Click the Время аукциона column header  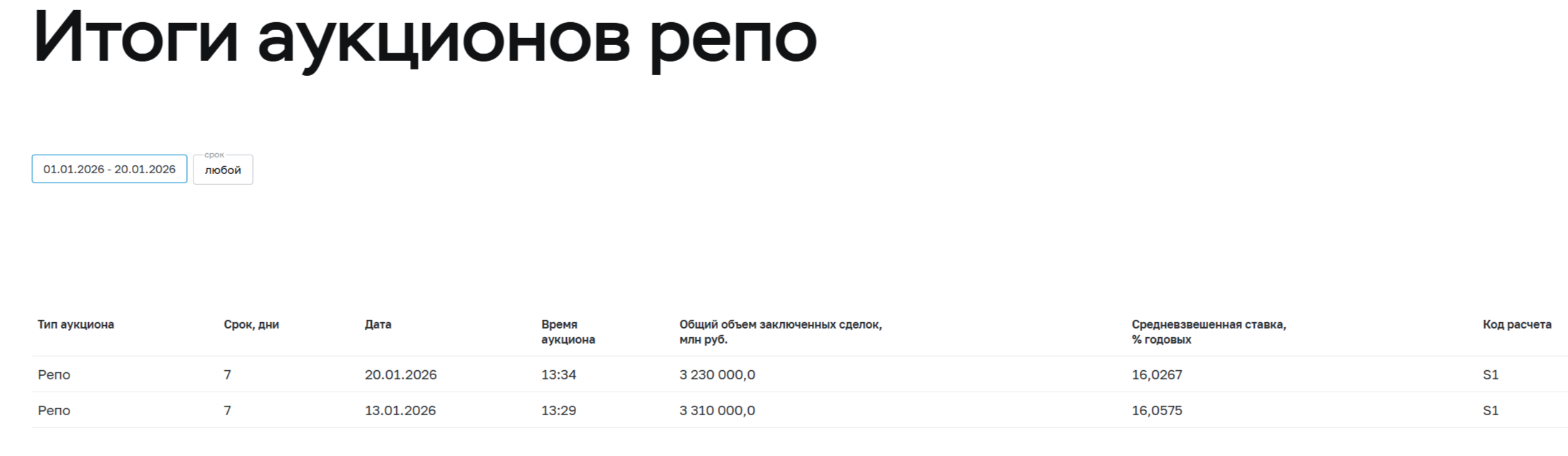[x=568, y=332]
